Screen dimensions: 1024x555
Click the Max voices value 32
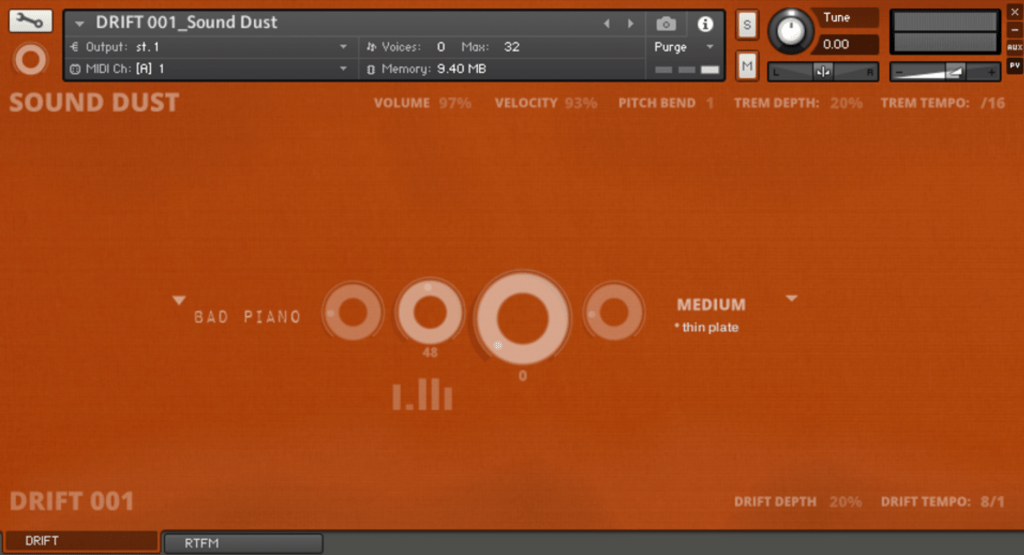[512, 47]
